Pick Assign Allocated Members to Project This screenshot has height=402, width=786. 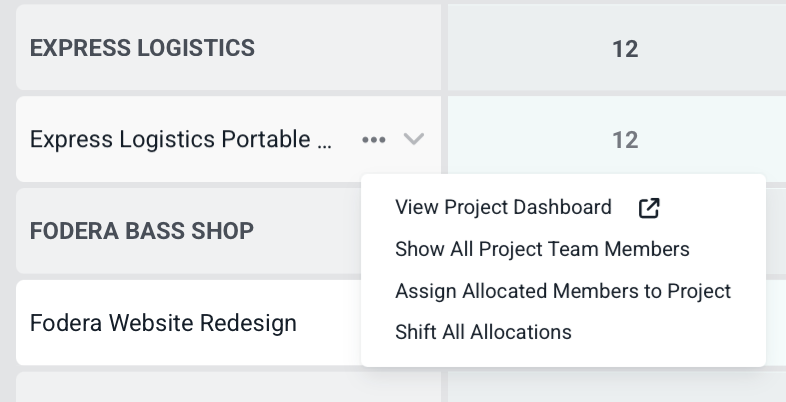[563, 291]
